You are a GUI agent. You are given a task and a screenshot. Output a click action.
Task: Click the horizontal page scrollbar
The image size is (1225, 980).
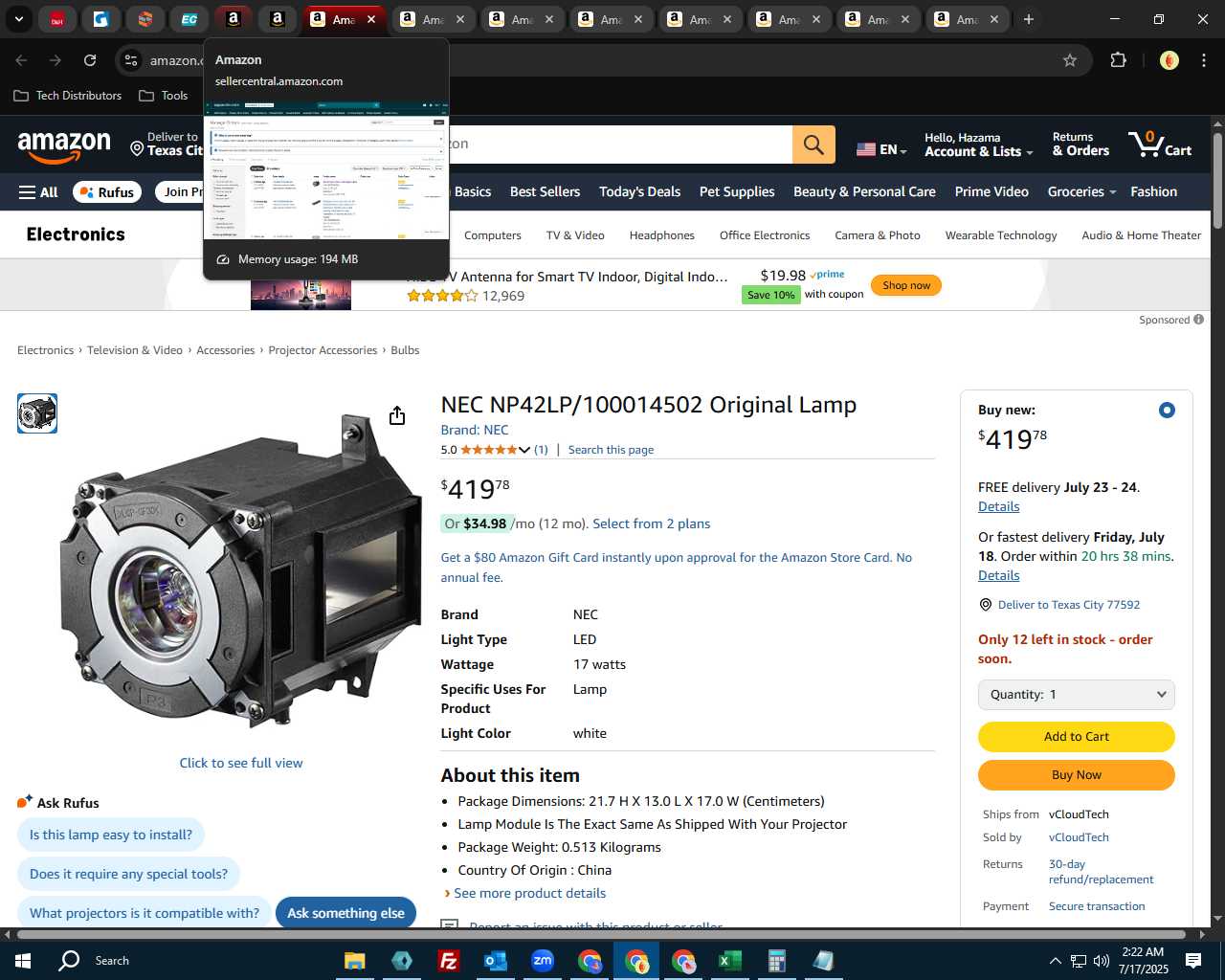601,935
